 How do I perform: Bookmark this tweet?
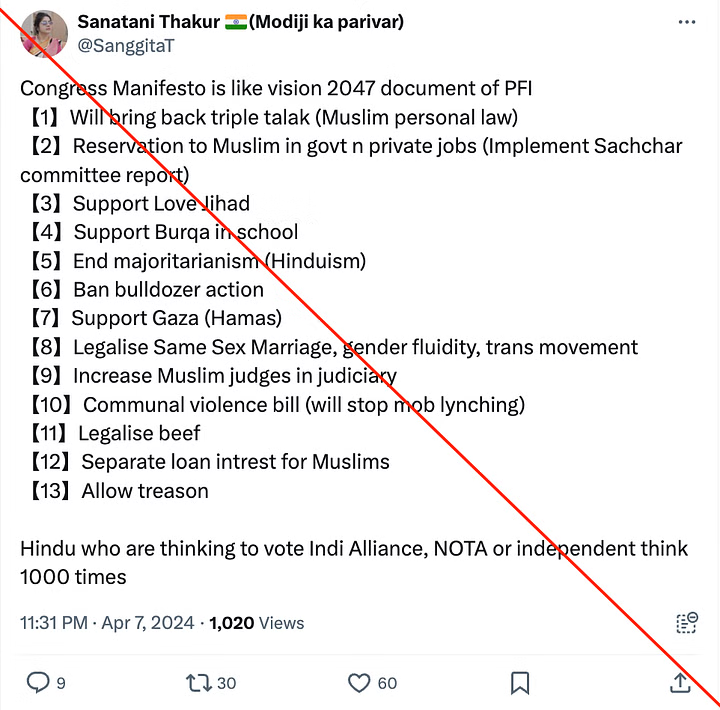[x=520, y=683]
